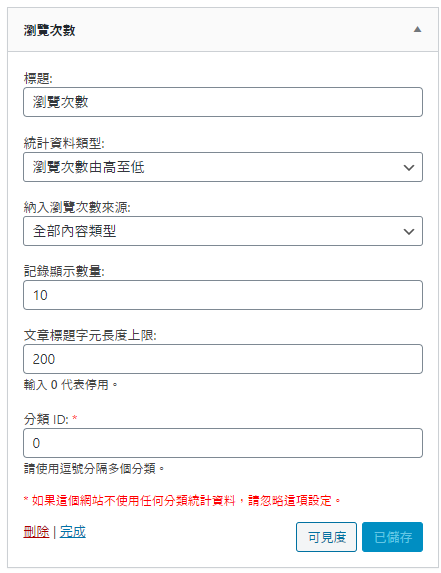Image resolution: width=441 pixels, height=573 pixels.
Task: Open the 可見度 visibility settings button
Action: click(x=326, y=537)
